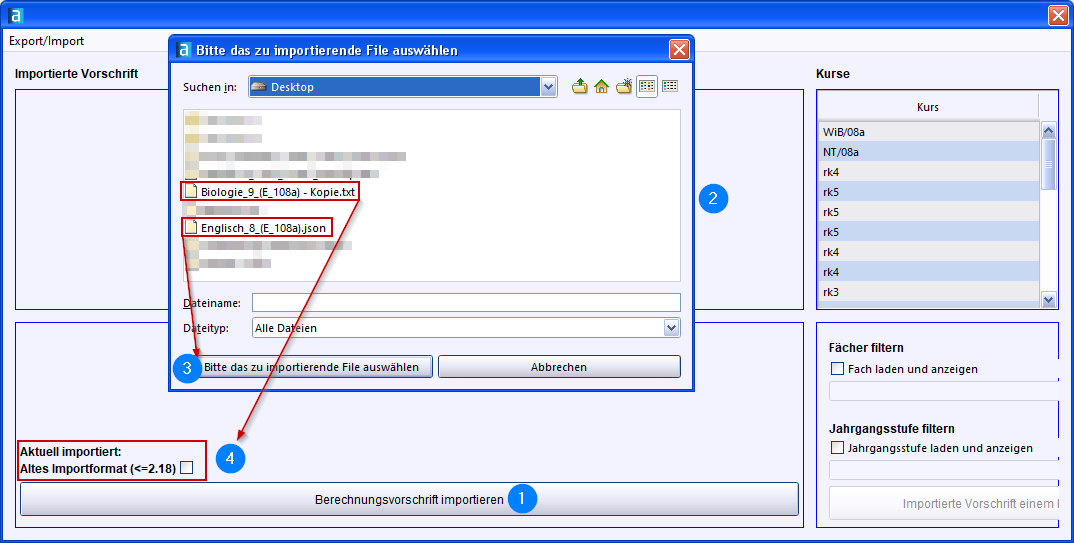This screenshot has width=1074, height=543.
Task: Click into the Dateiname input field
Action: point(466,303)
